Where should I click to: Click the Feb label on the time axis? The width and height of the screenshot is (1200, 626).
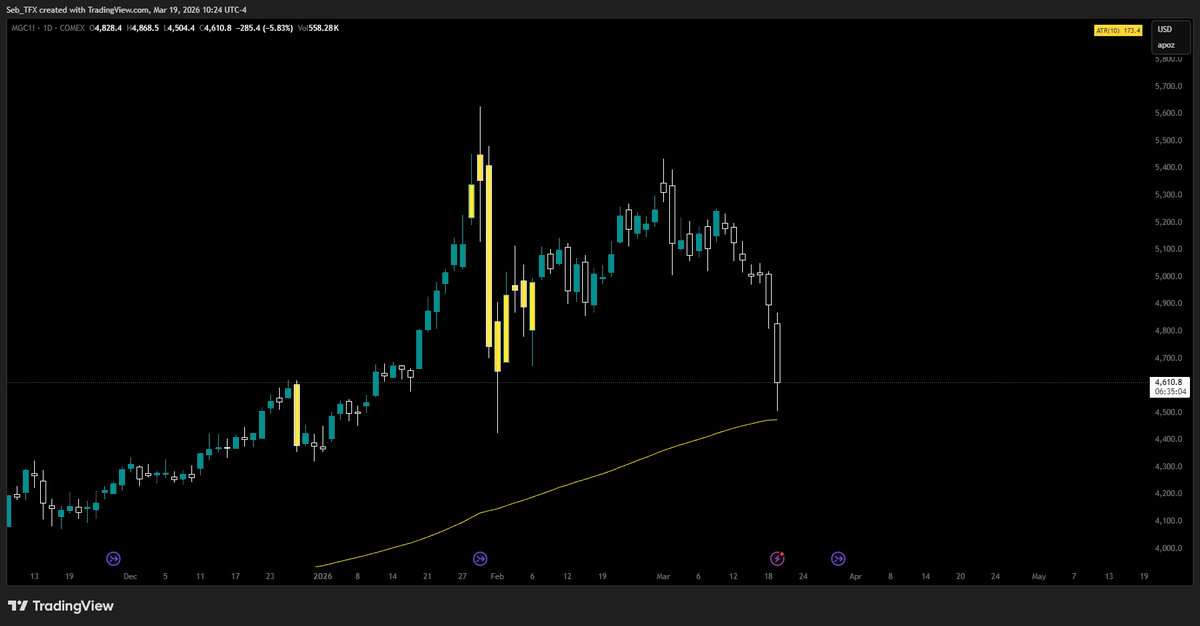coord(498,576)
